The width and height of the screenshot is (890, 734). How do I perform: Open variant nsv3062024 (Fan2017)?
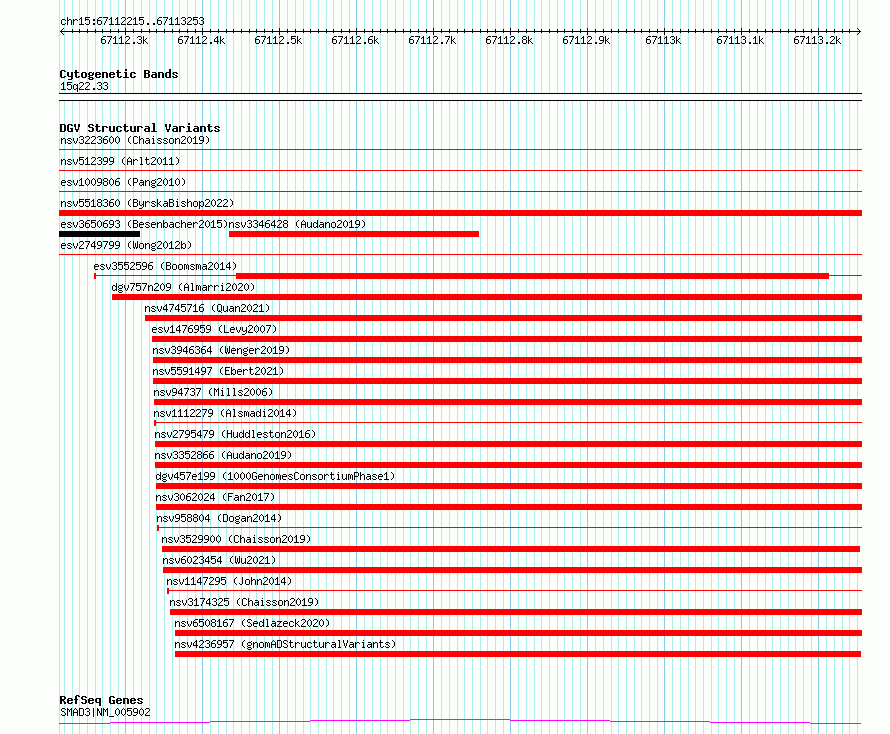215,497
